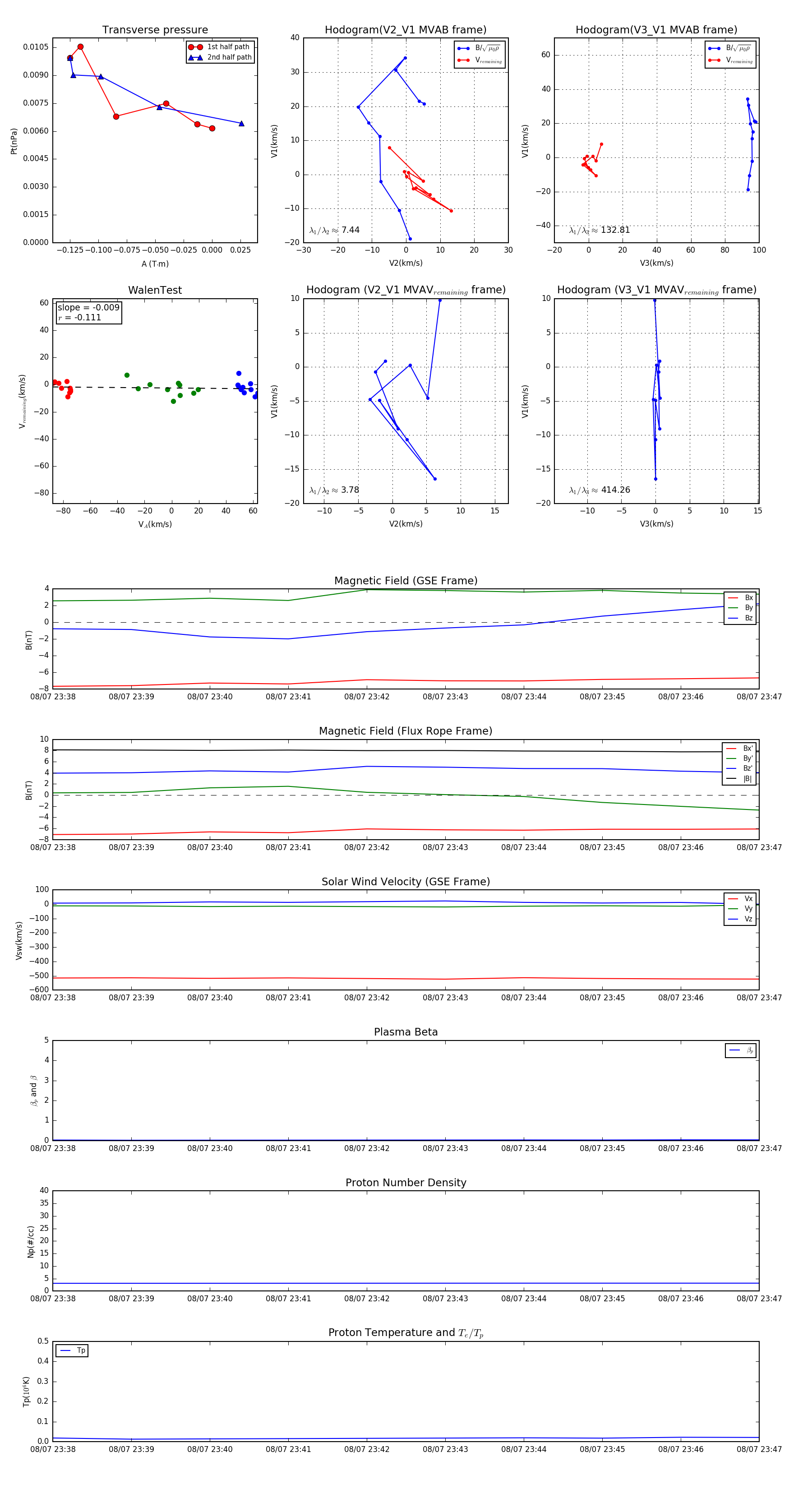Image resolution: width=812 pixels, height=1489 pixels.
Task: Click the 'Transverse pressure' plot title
Action: tap(155, 29)
